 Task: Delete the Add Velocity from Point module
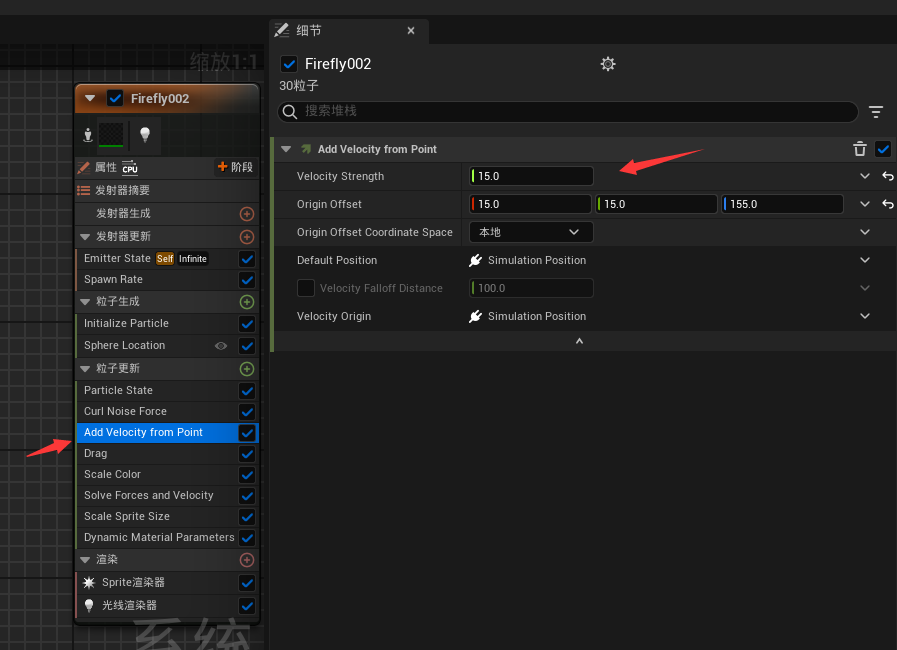860,149
